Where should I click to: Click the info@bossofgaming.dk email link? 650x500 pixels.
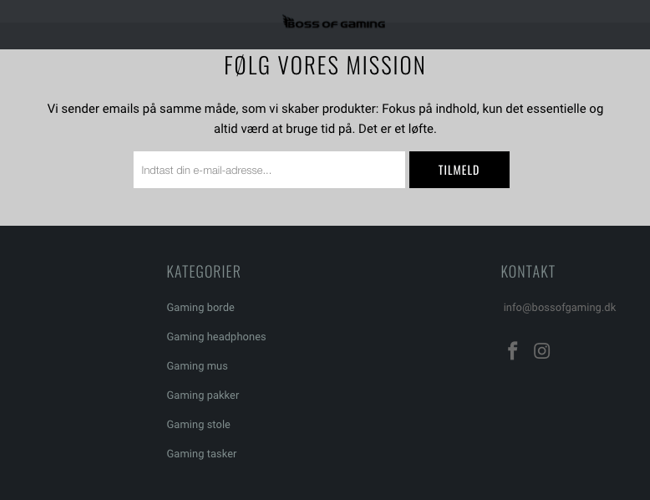coord(559,308)
